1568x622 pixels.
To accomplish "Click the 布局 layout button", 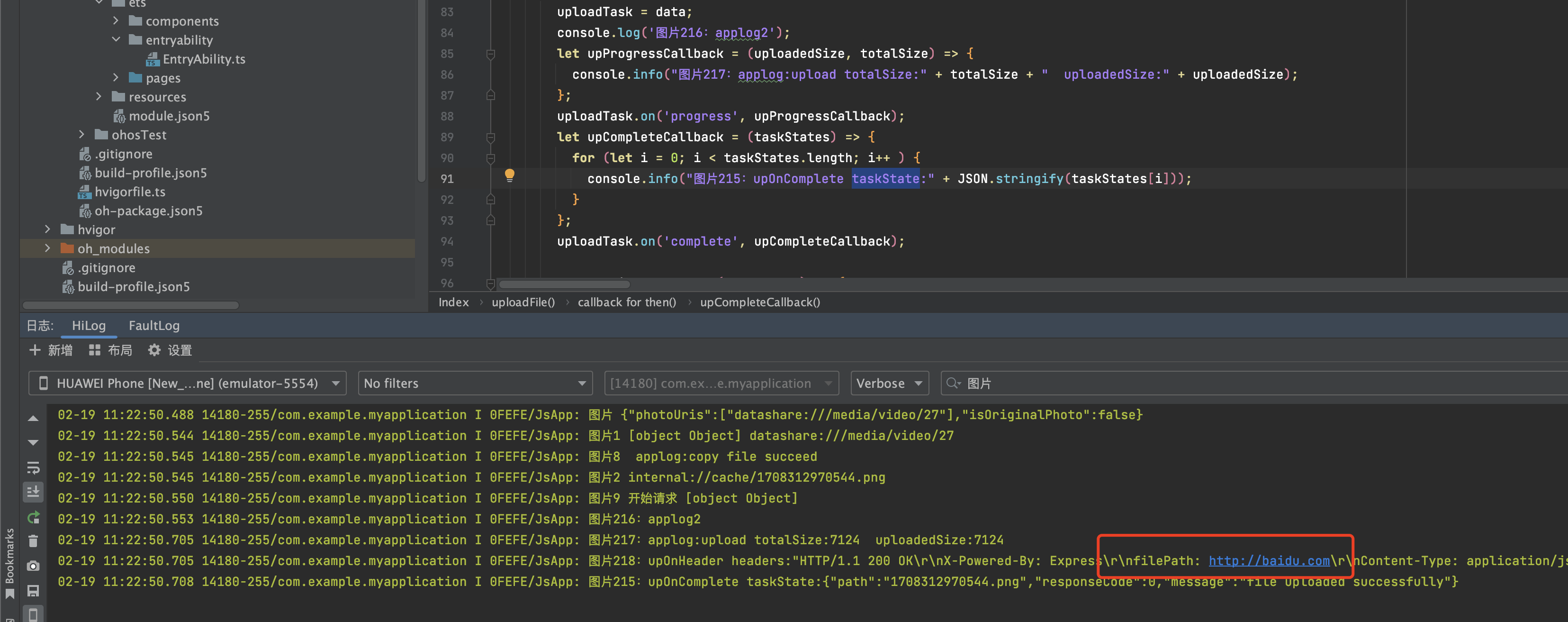I will pos(110,350).
